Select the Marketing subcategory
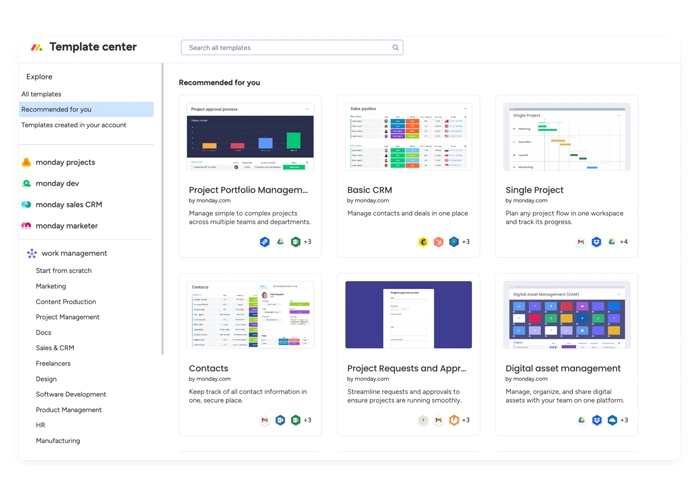The width and height of the screenshot is (700, 497). [50, 286]
